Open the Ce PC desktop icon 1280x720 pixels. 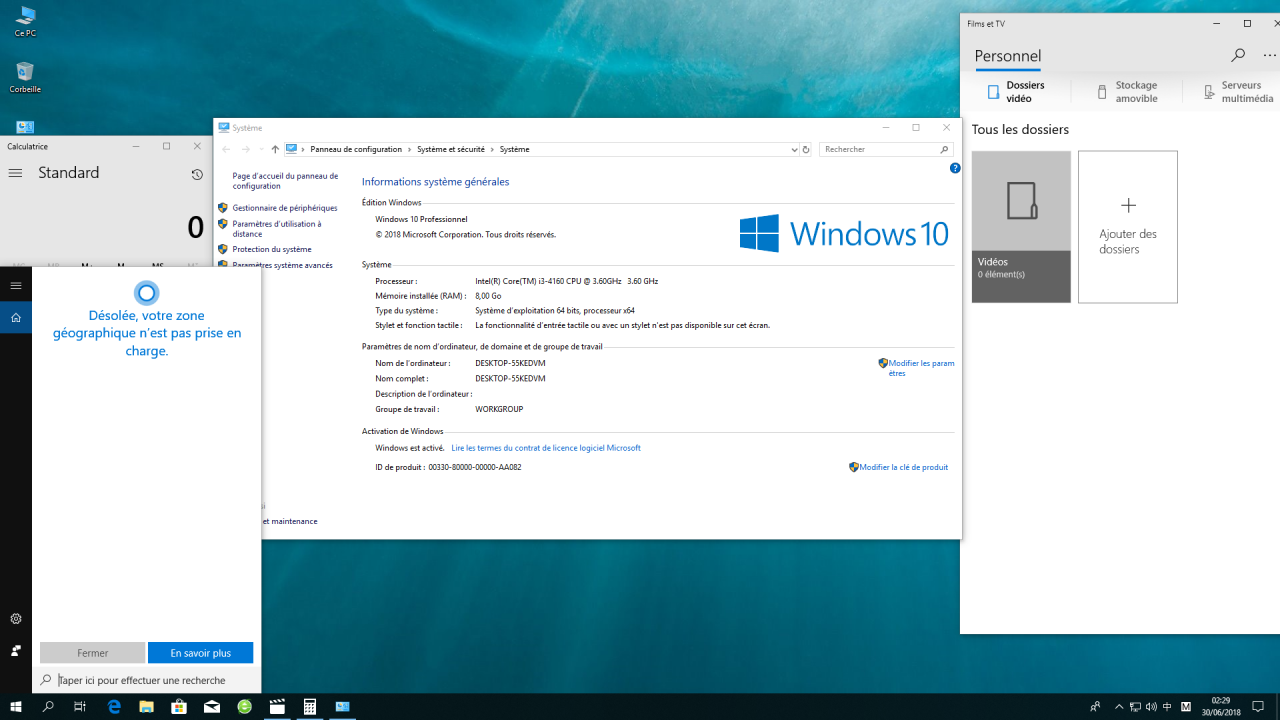pyautogui.click(x=25, y=21)
